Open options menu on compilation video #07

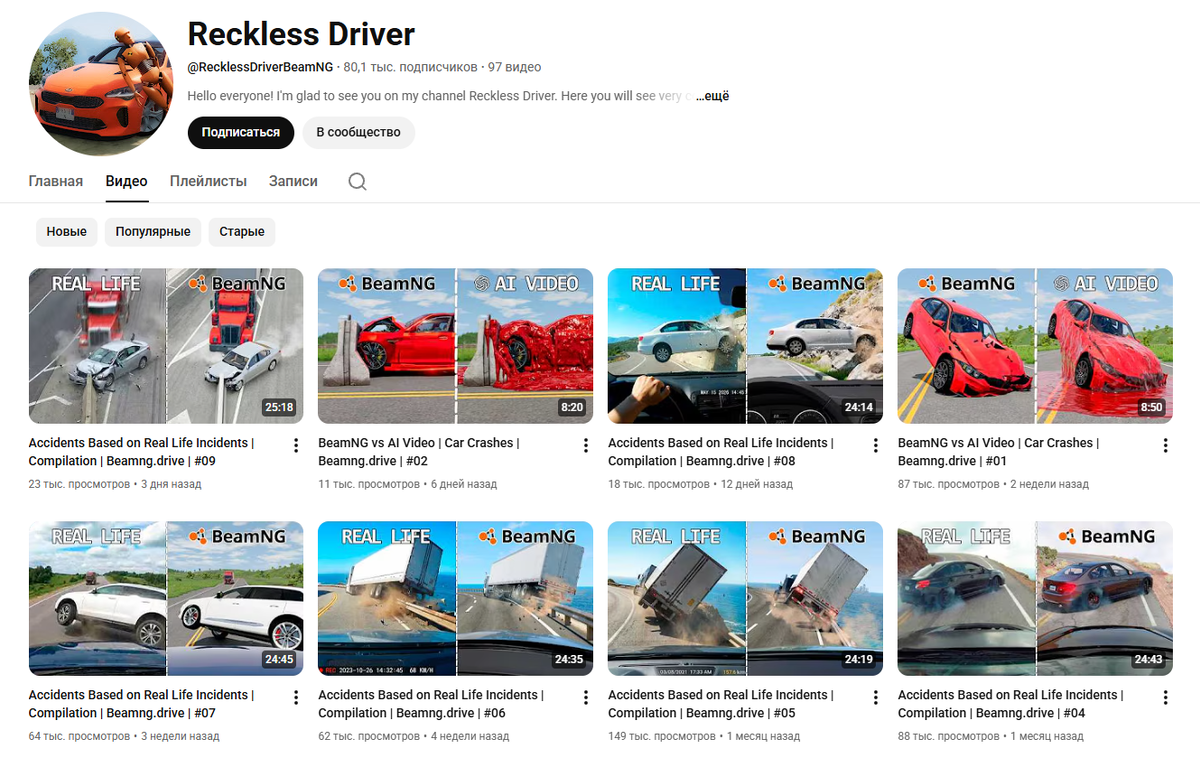click(x=295, y=697)
